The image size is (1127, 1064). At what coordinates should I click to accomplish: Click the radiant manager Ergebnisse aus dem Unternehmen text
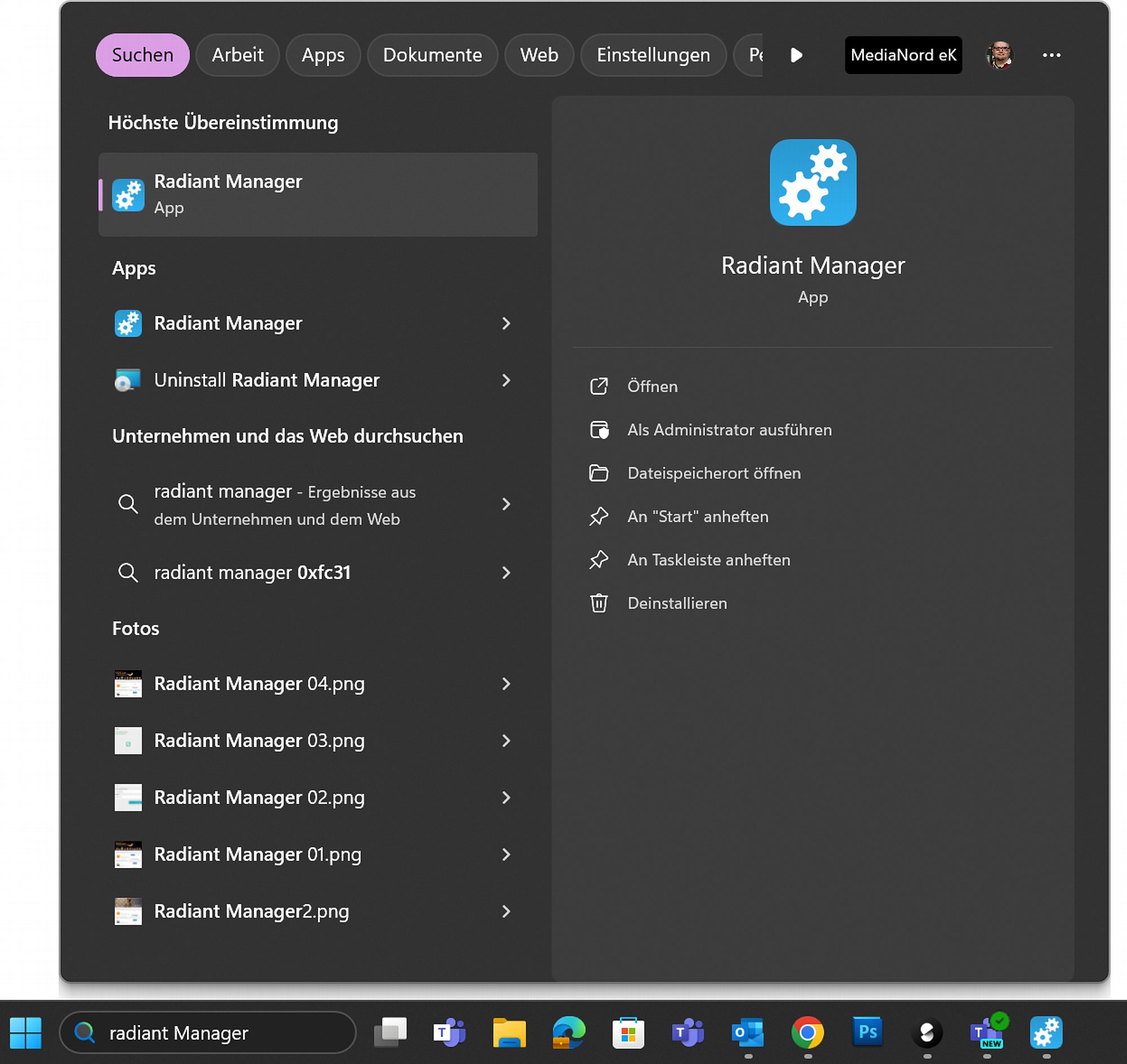(x=285, y=505)
